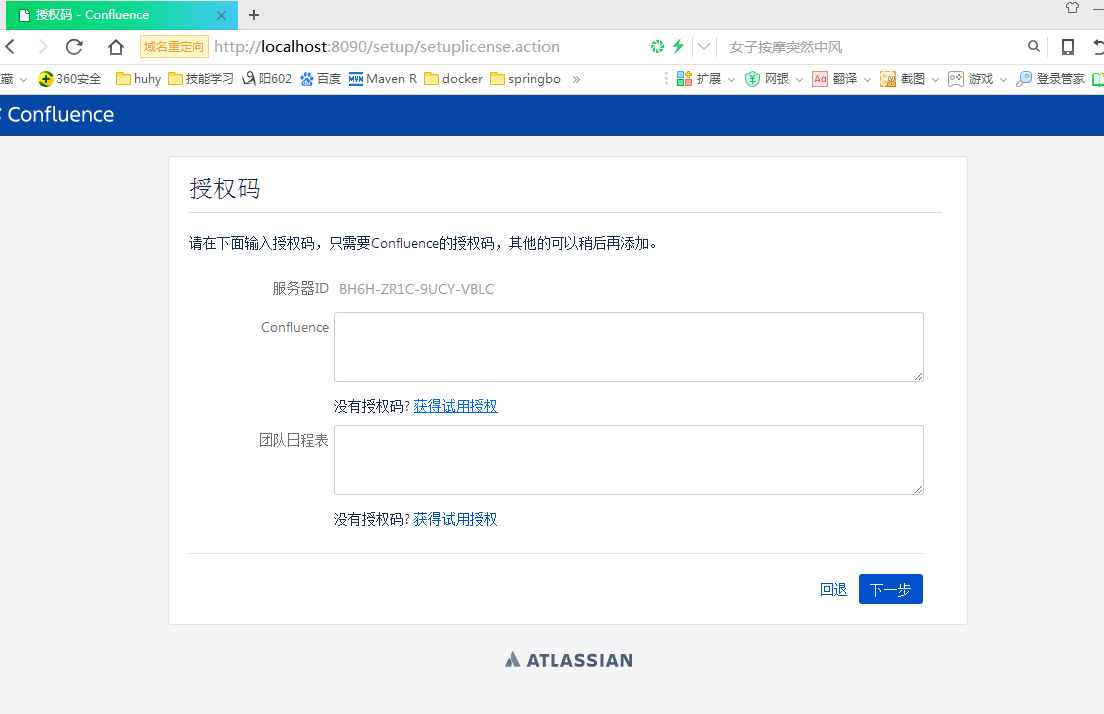This screenshot has height=714, width=1104.
Task: Open new tab with plus button
Action: pyautogui.click(x=254, y=15)
